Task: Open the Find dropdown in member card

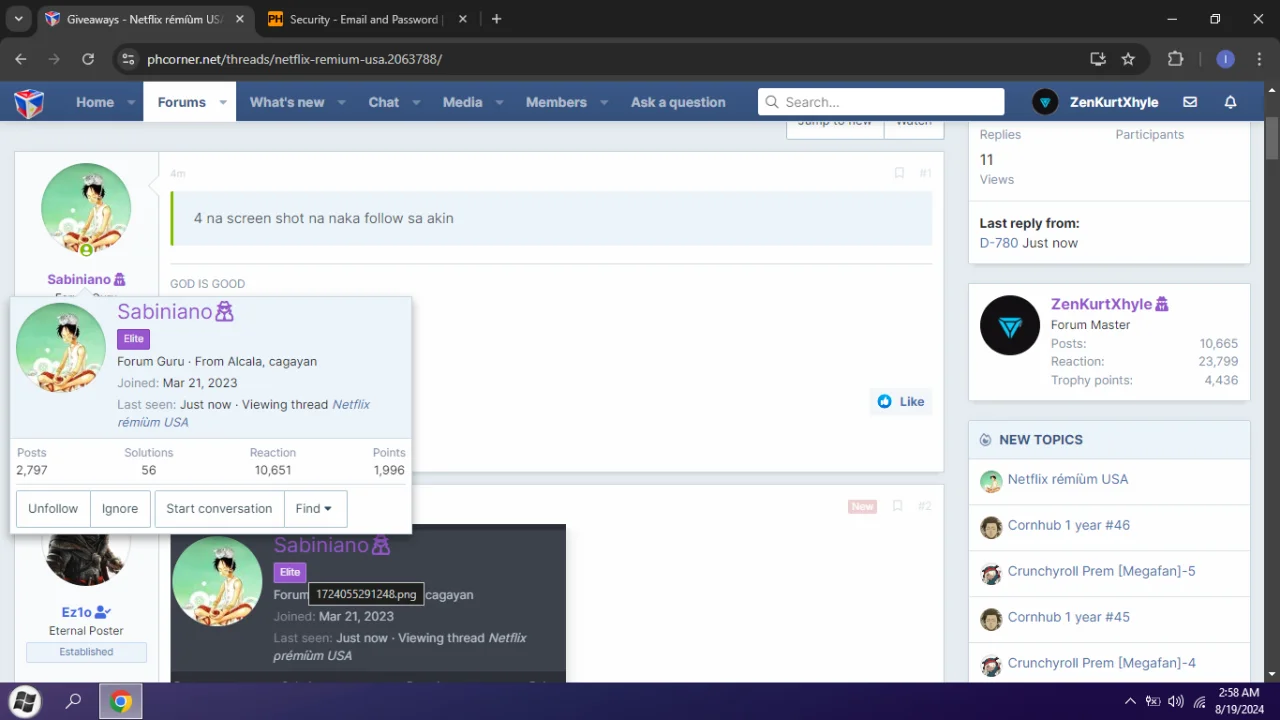Action: point(315,508)
